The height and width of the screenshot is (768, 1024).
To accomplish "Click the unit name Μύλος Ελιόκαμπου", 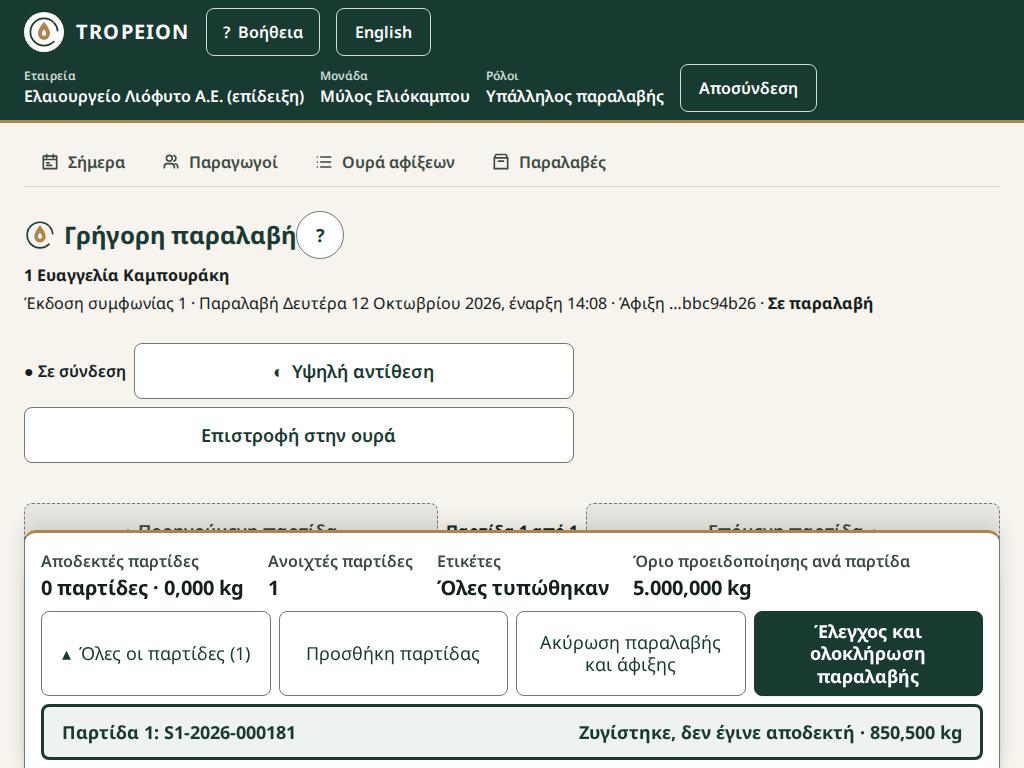I will pos(395,97).
